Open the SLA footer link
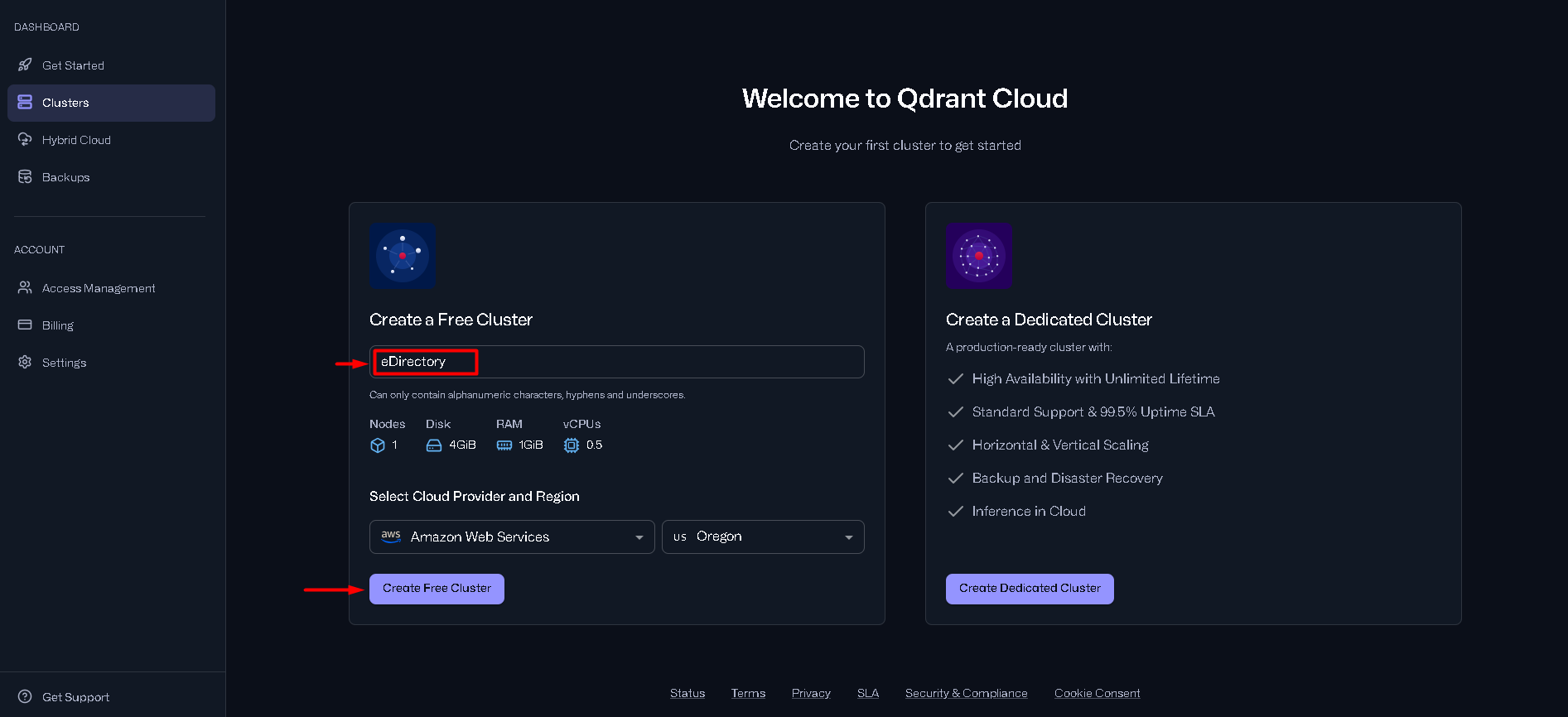The height and width of the screenshot is (717, 1568). (868, 693)
